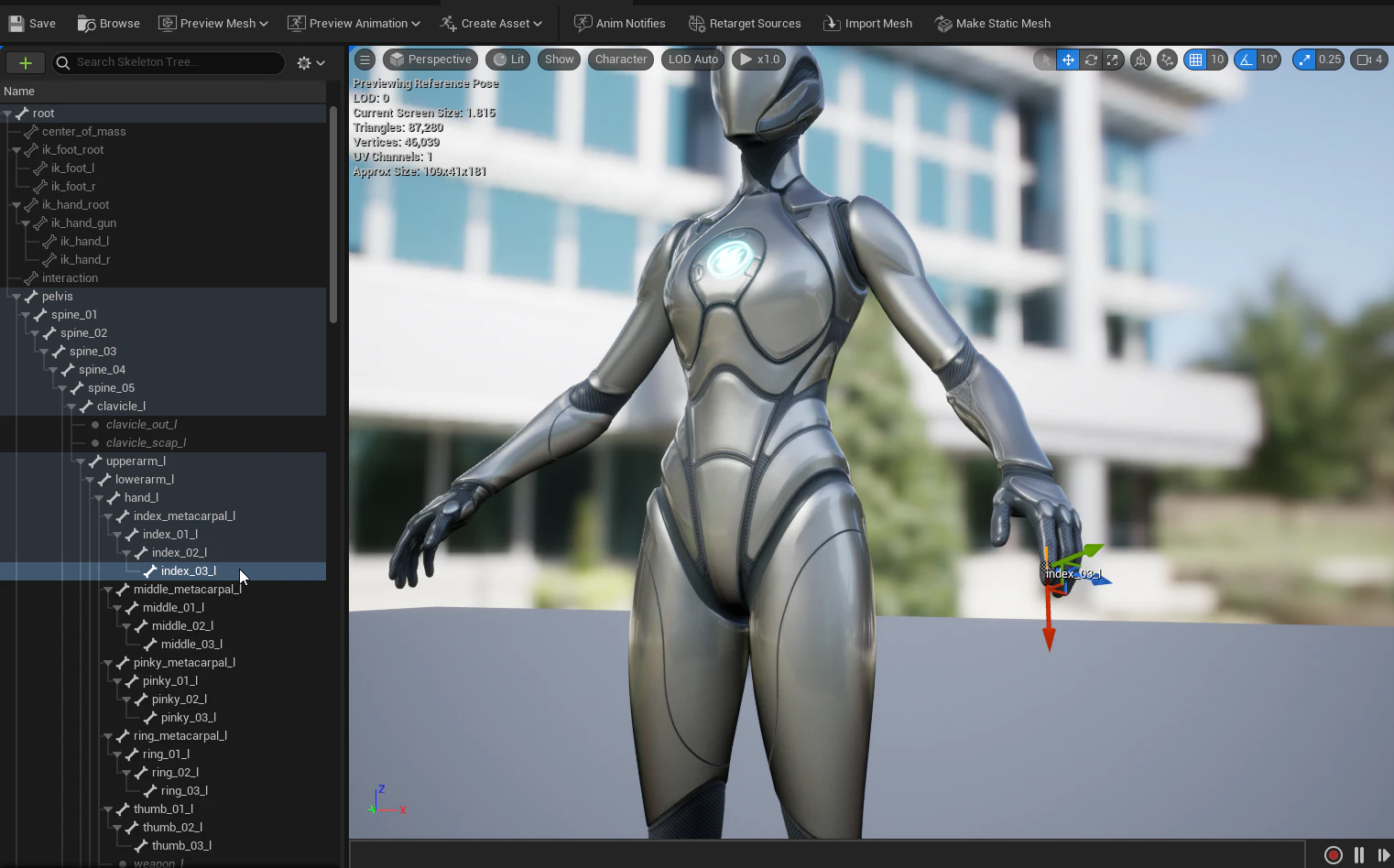Toggle rotation angle snapping
Viewport: 1394px width, 868px height.
(x=1246, y=60)
